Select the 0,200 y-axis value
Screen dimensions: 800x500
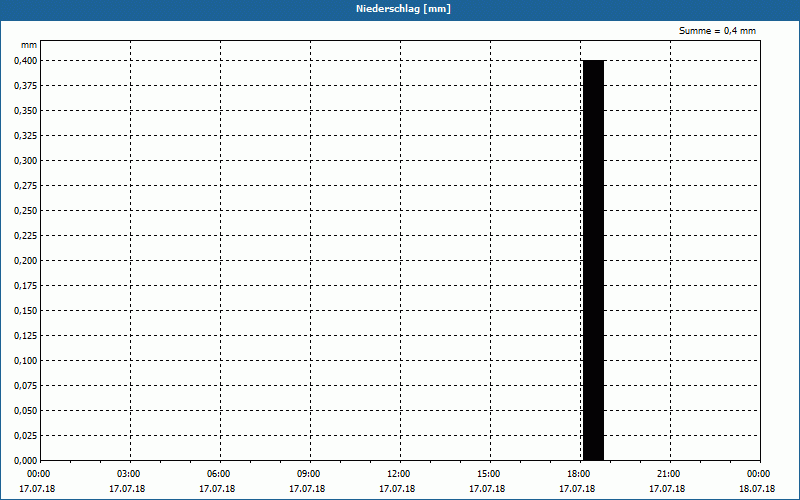tap(26, 261)
